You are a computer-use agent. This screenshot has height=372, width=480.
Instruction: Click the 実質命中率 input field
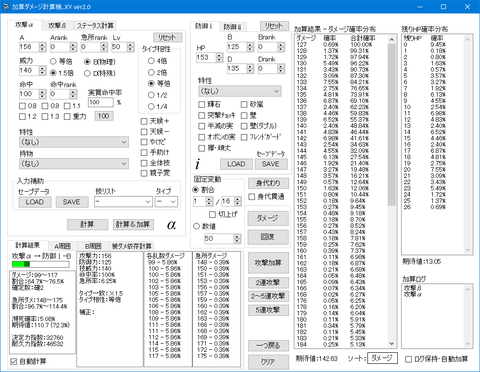click(101, 102)
